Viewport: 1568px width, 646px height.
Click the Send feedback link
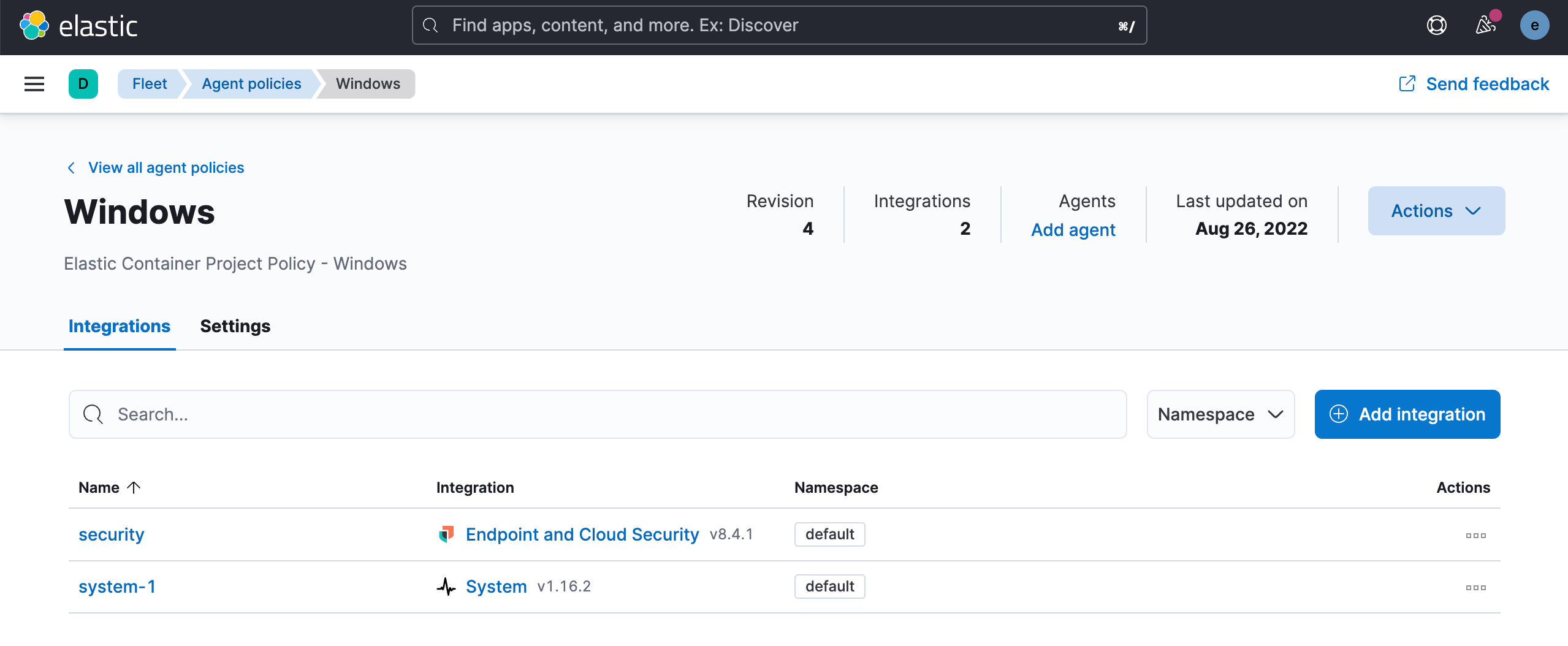[x=1474, y=84]
